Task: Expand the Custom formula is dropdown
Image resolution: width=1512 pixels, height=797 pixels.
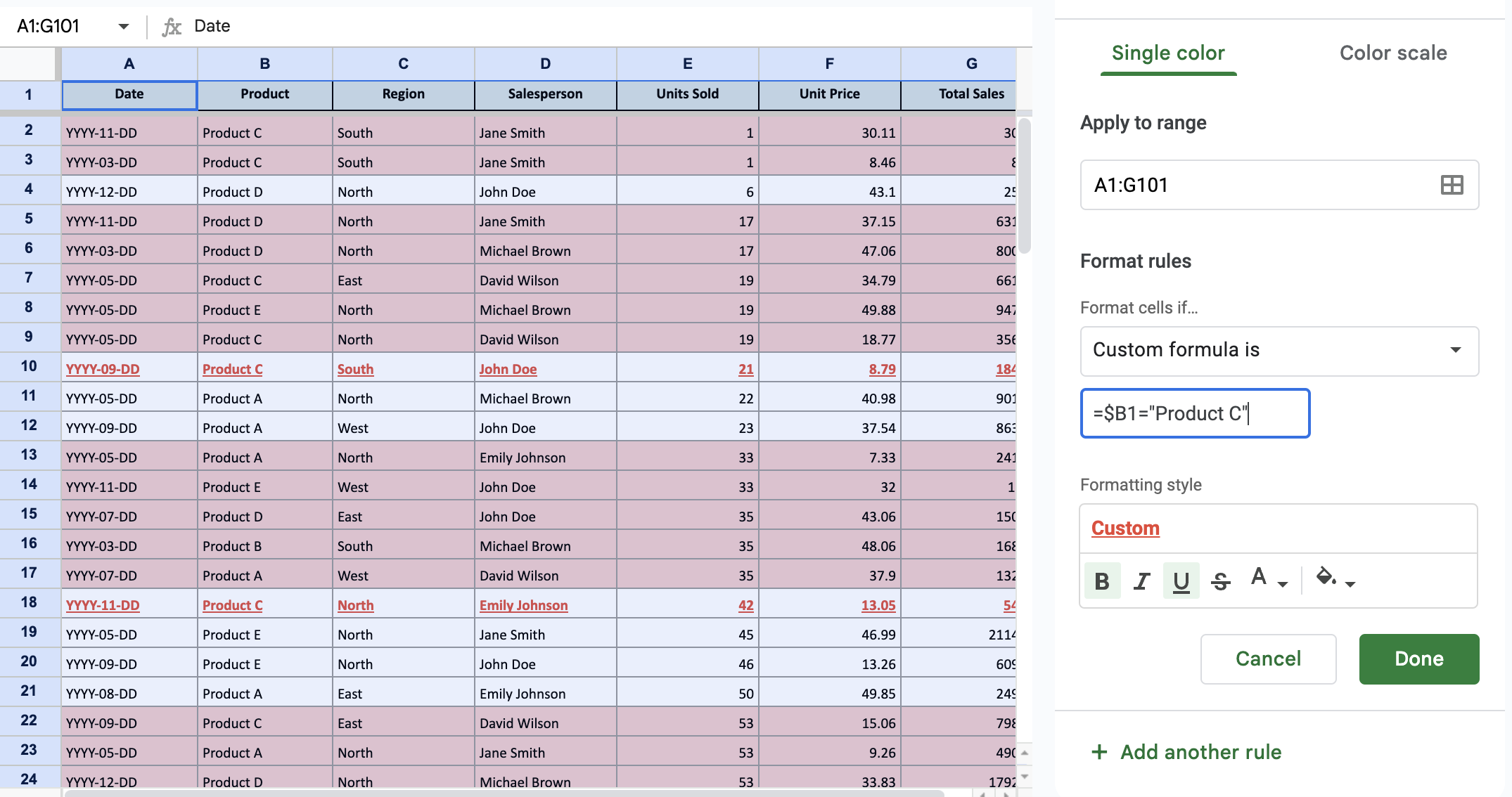Action: point(1455,350)
